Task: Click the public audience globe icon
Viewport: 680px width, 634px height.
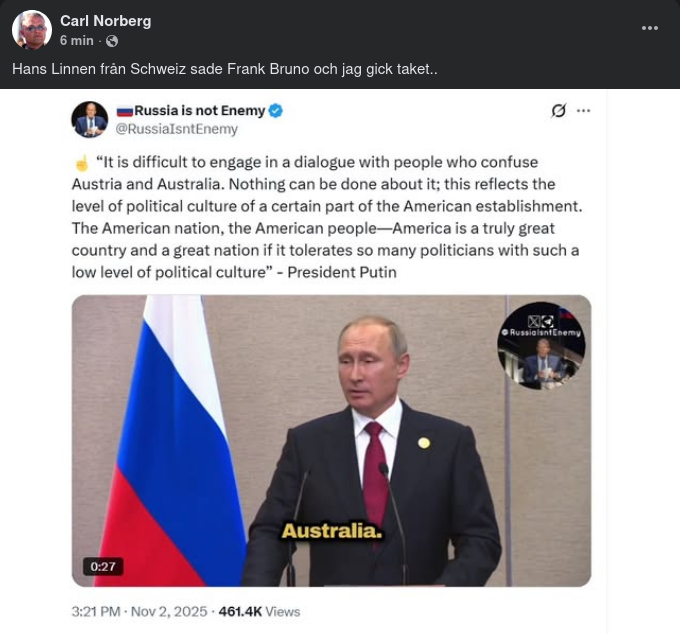Action: tap(112, 41)
